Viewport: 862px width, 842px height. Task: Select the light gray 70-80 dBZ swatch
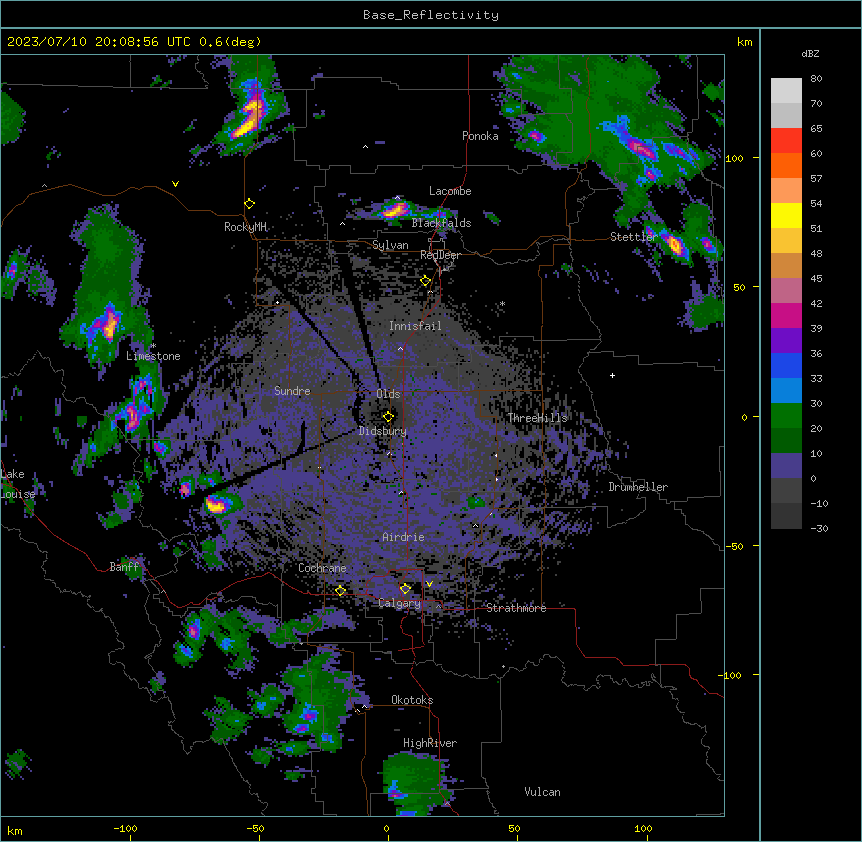(786, 91)
